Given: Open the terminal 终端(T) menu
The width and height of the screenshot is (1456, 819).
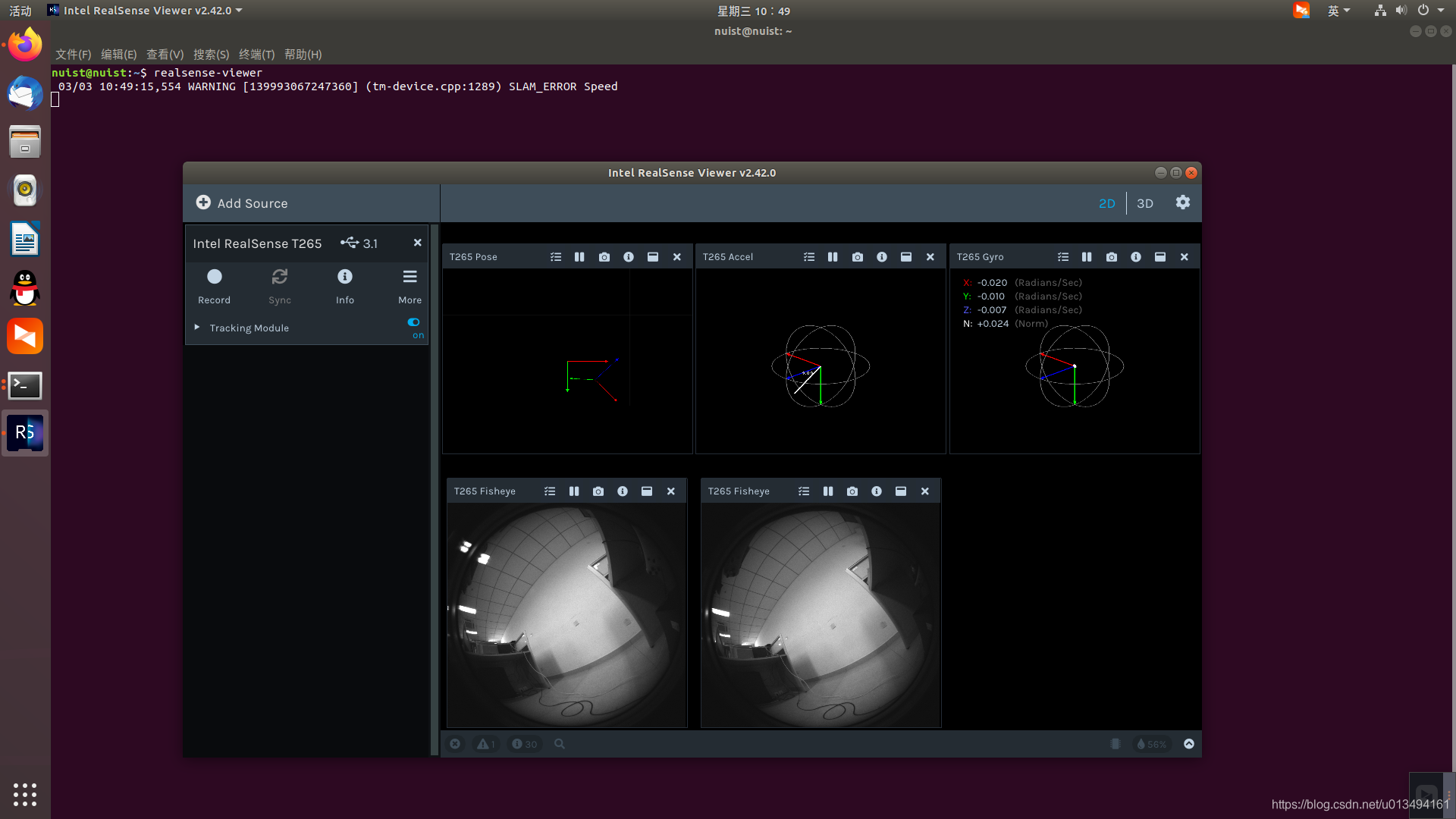Looking at the screenshot, I should [256, 55].
